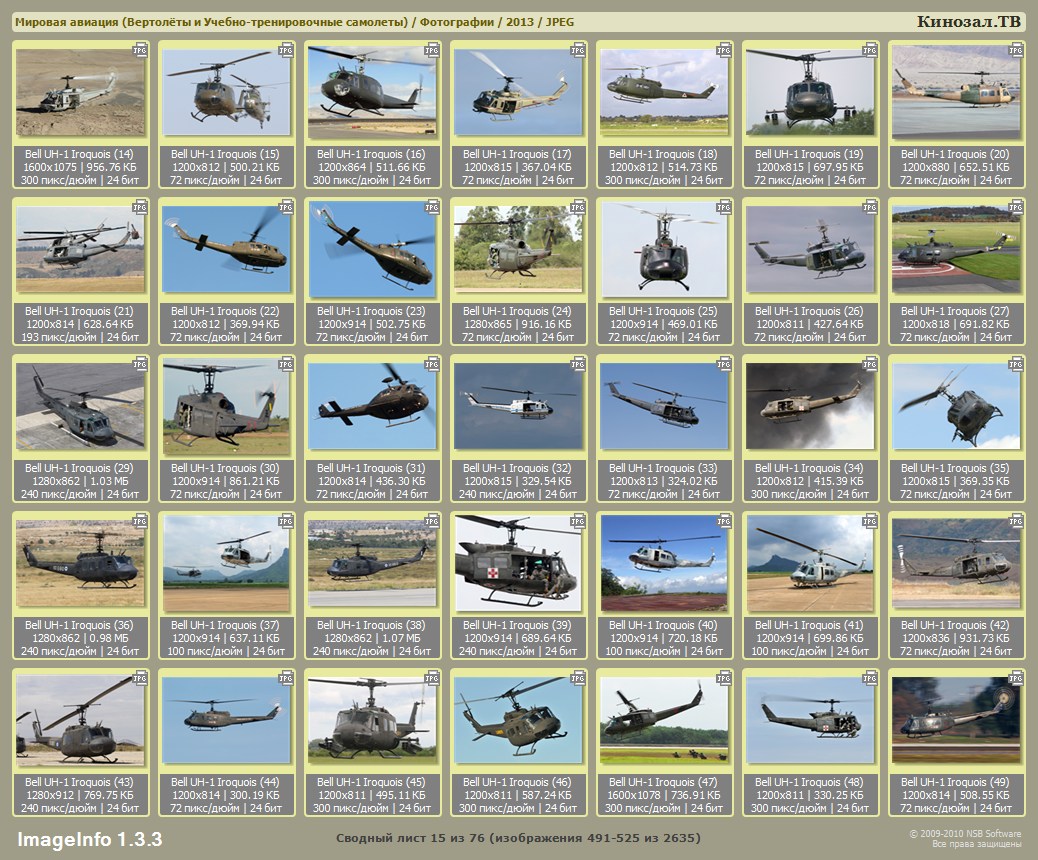
Task: Select the Bell UH-1 Iroquois (23) photo
Action: click(372, 250)
